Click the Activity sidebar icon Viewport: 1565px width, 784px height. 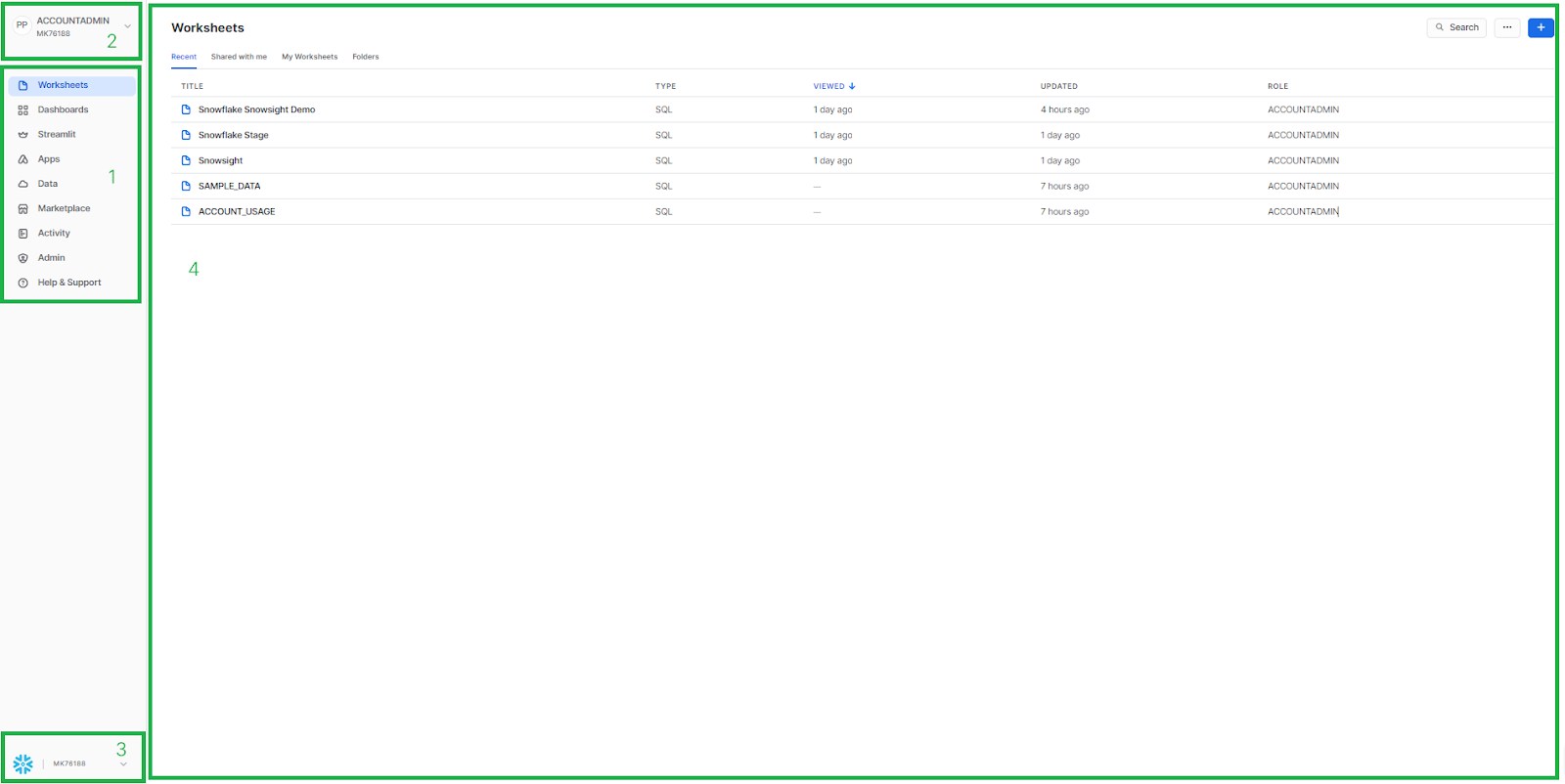pyautogui.click(x=23, y=234)
